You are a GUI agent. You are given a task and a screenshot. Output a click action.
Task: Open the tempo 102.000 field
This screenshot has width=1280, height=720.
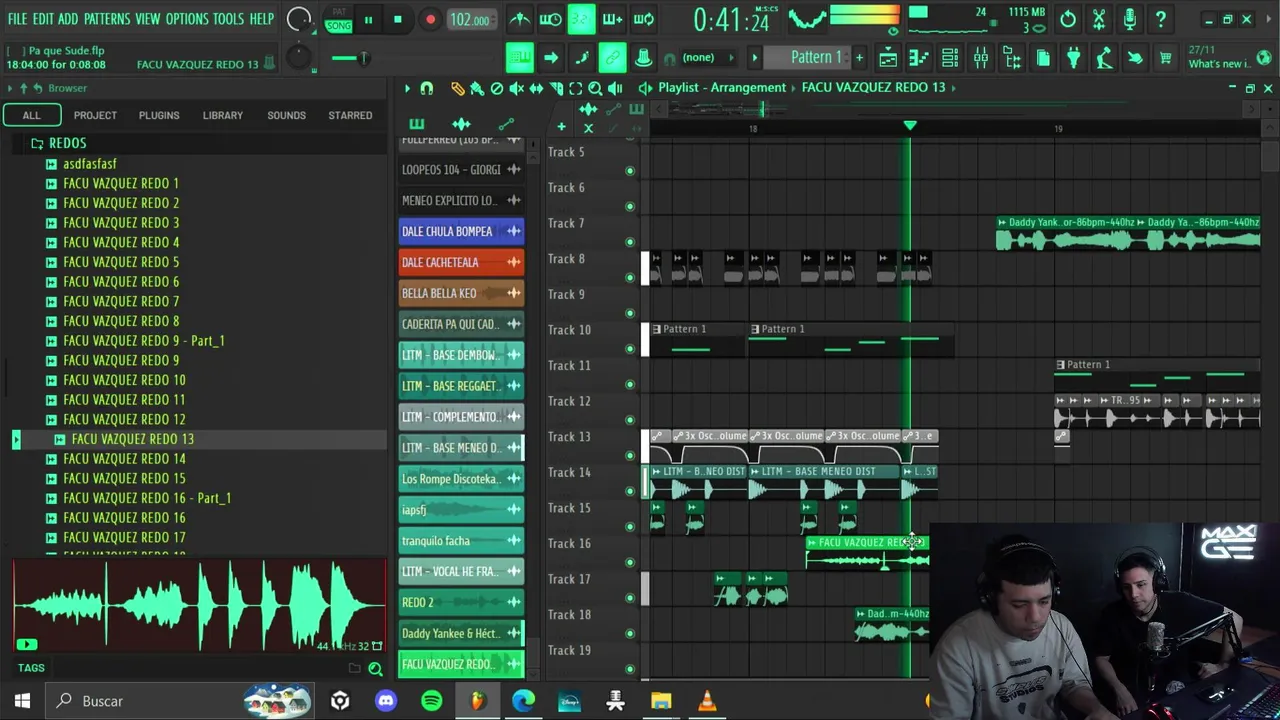[470, 20]
